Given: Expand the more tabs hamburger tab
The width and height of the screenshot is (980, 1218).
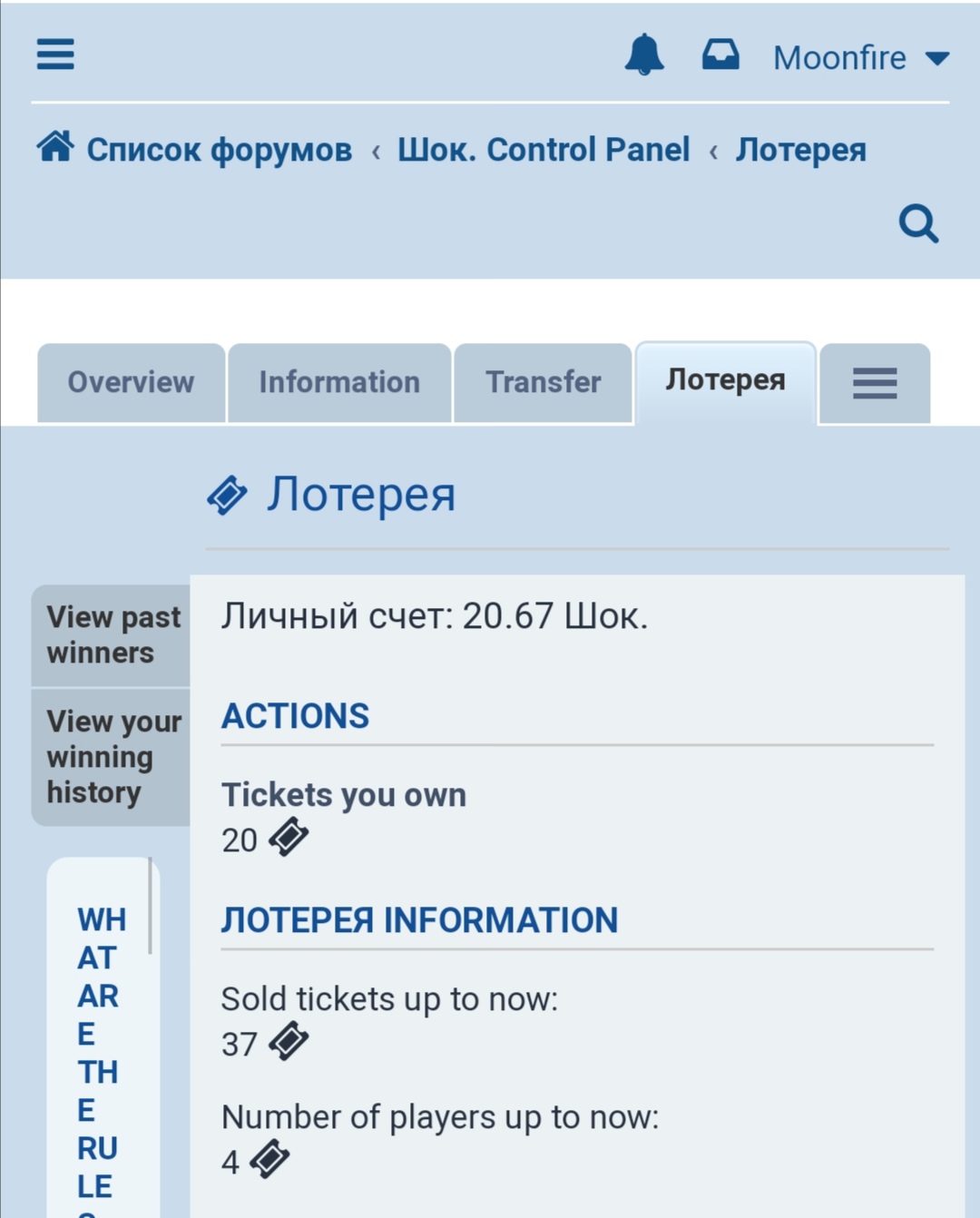Looking at the screenshot, I should point(875,383).
